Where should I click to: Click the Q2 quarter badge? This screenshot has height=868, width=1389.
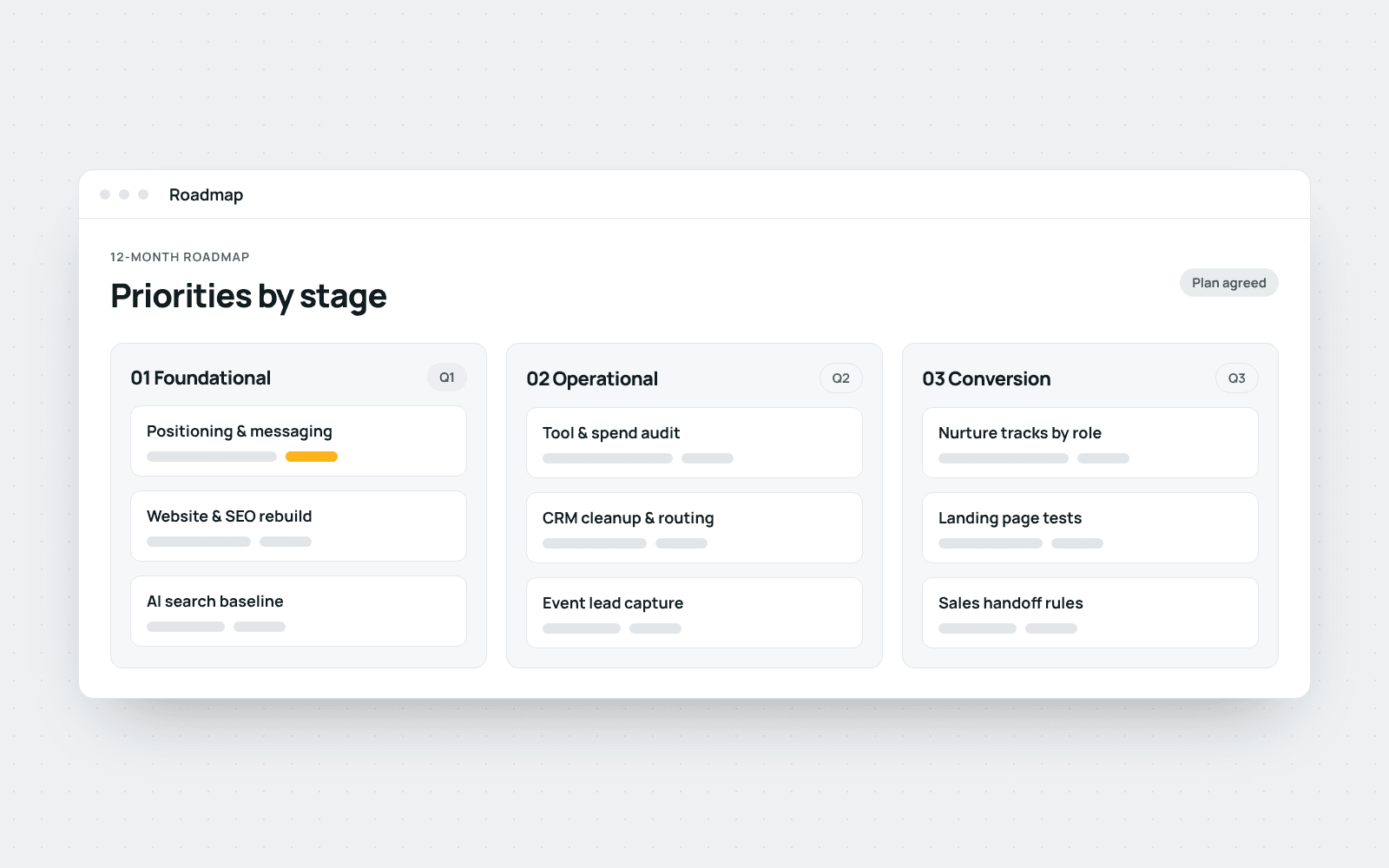click(841, 378)
